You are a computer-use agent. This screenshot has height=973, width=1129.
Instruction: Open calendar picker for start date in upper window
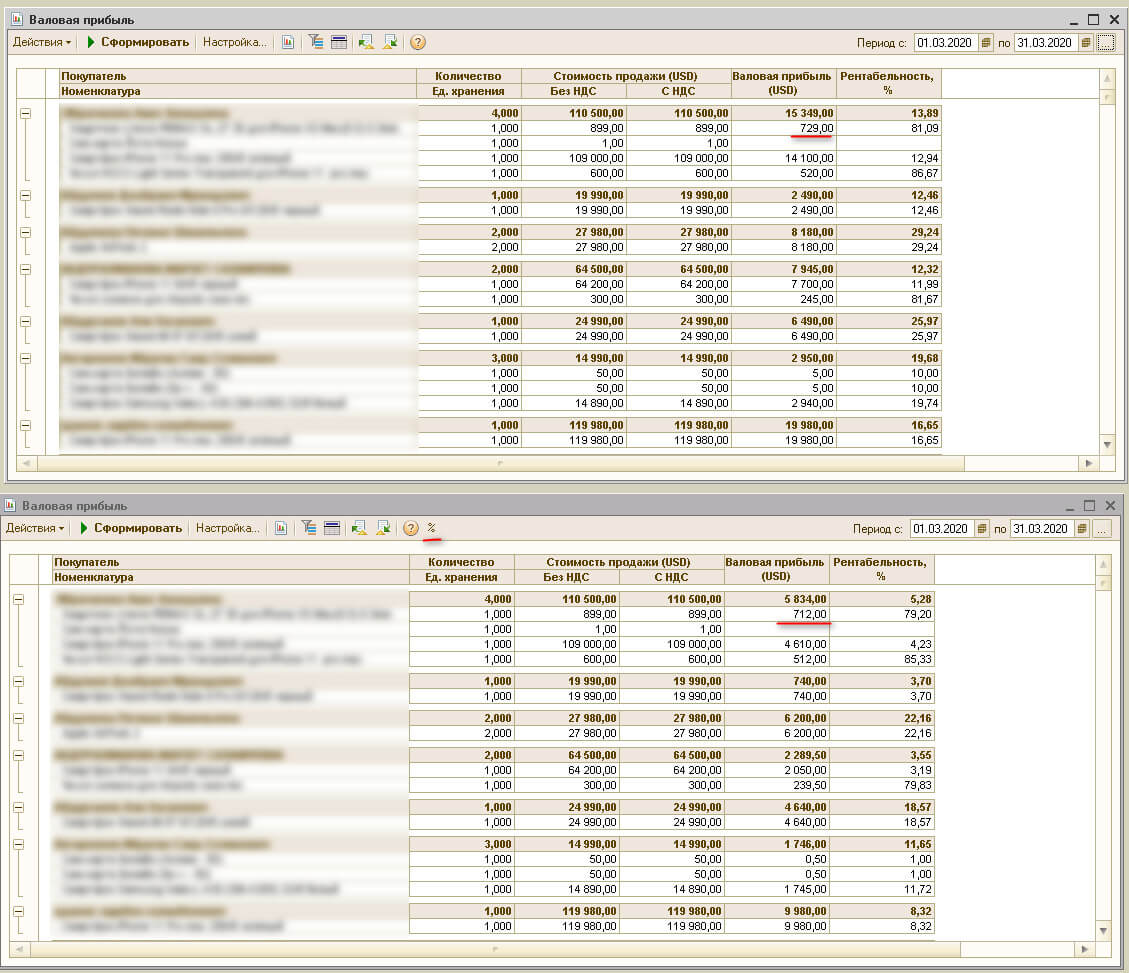(x=985, y=43)
